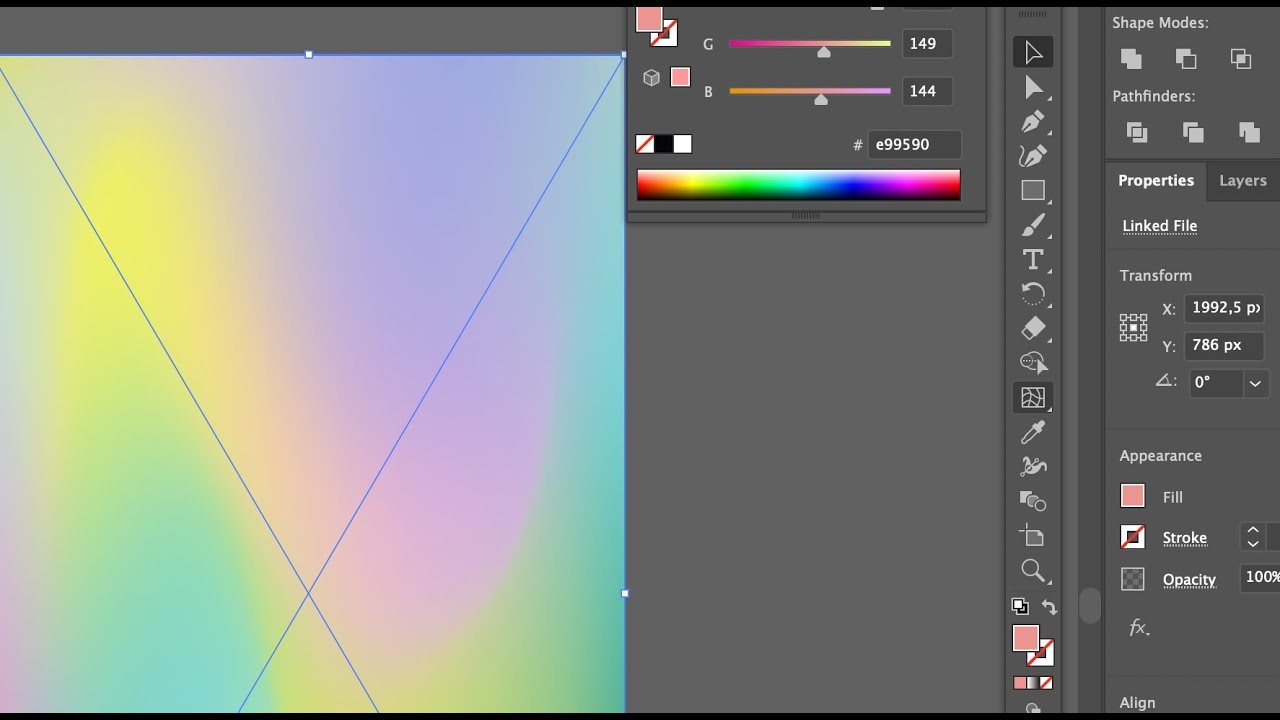Select the Curvature tool
Viewport: 1280px width, 720px height.
(x=1033, y=156)
